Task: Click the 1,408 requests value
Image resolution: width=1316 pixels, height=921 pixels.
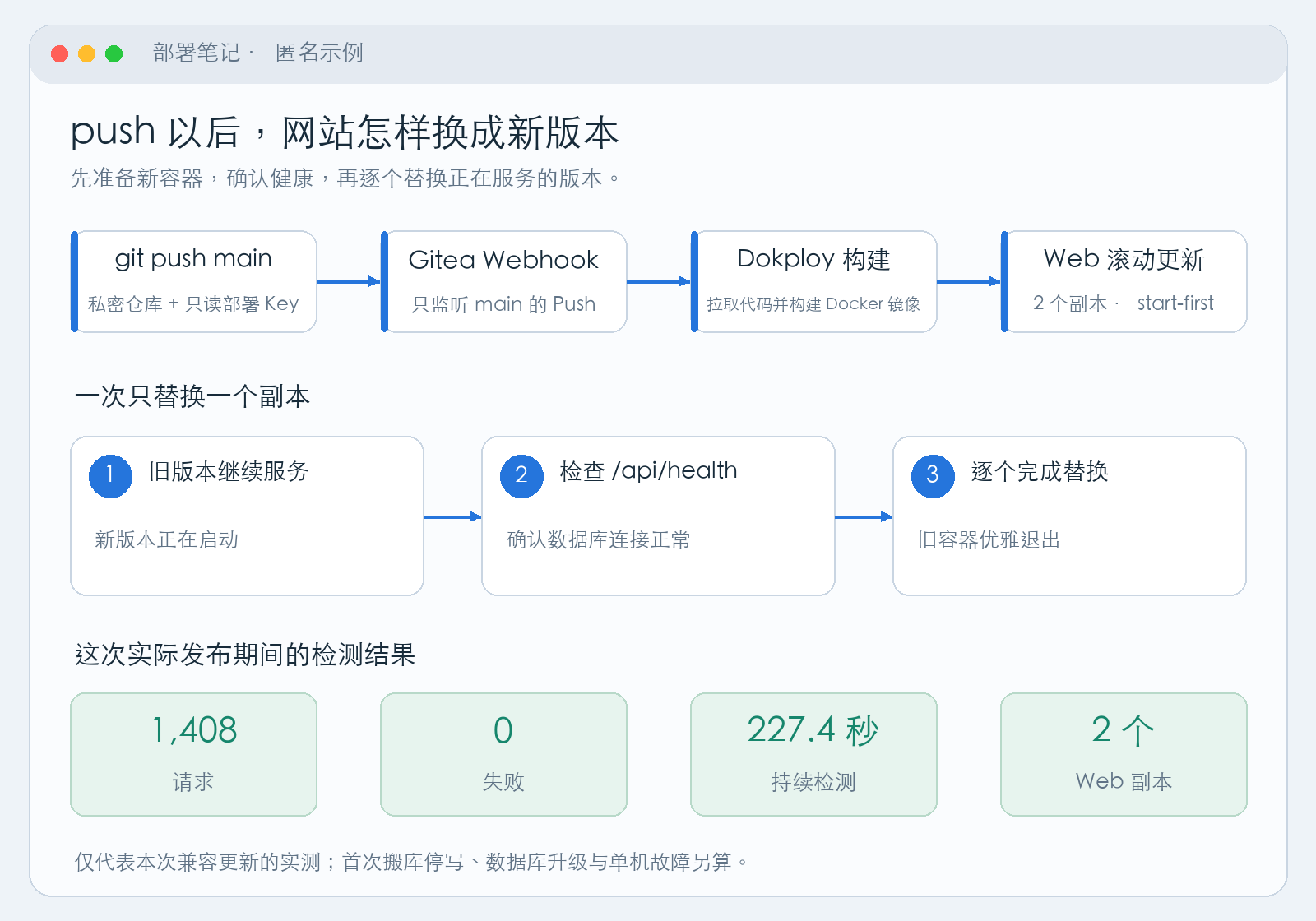Action: [194, 729]
